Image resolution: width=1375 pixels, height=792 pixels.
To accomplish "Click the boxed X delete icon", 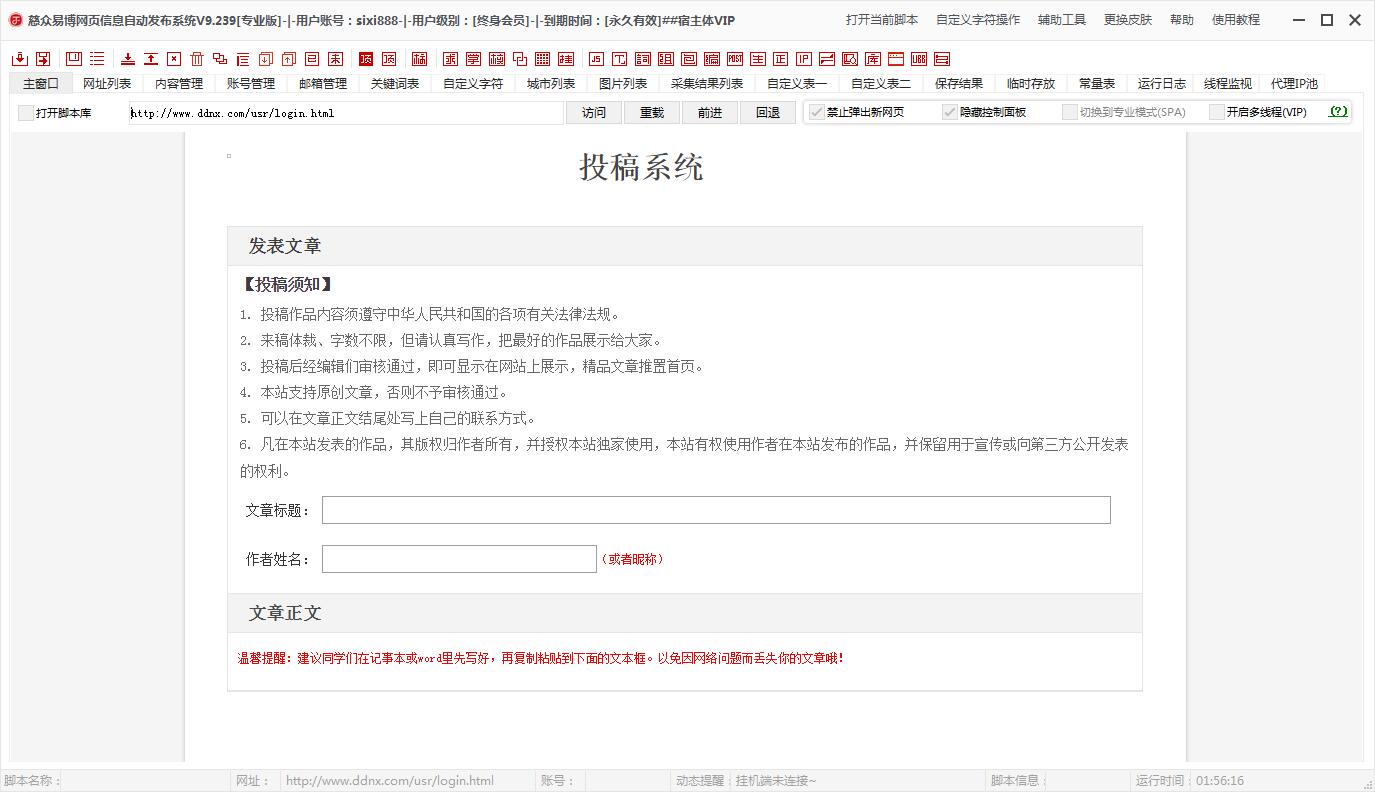I will coord(174,59).
